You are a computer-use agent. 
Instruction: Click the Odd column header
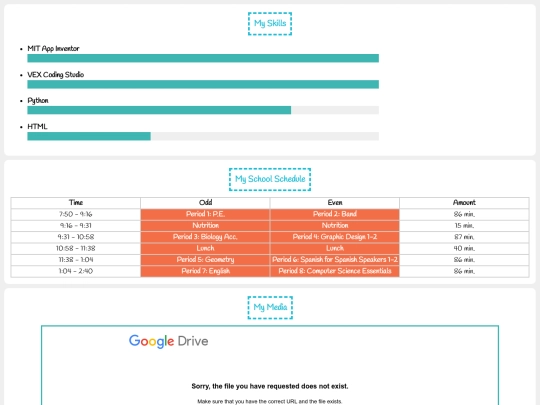[x=205, y=202]
